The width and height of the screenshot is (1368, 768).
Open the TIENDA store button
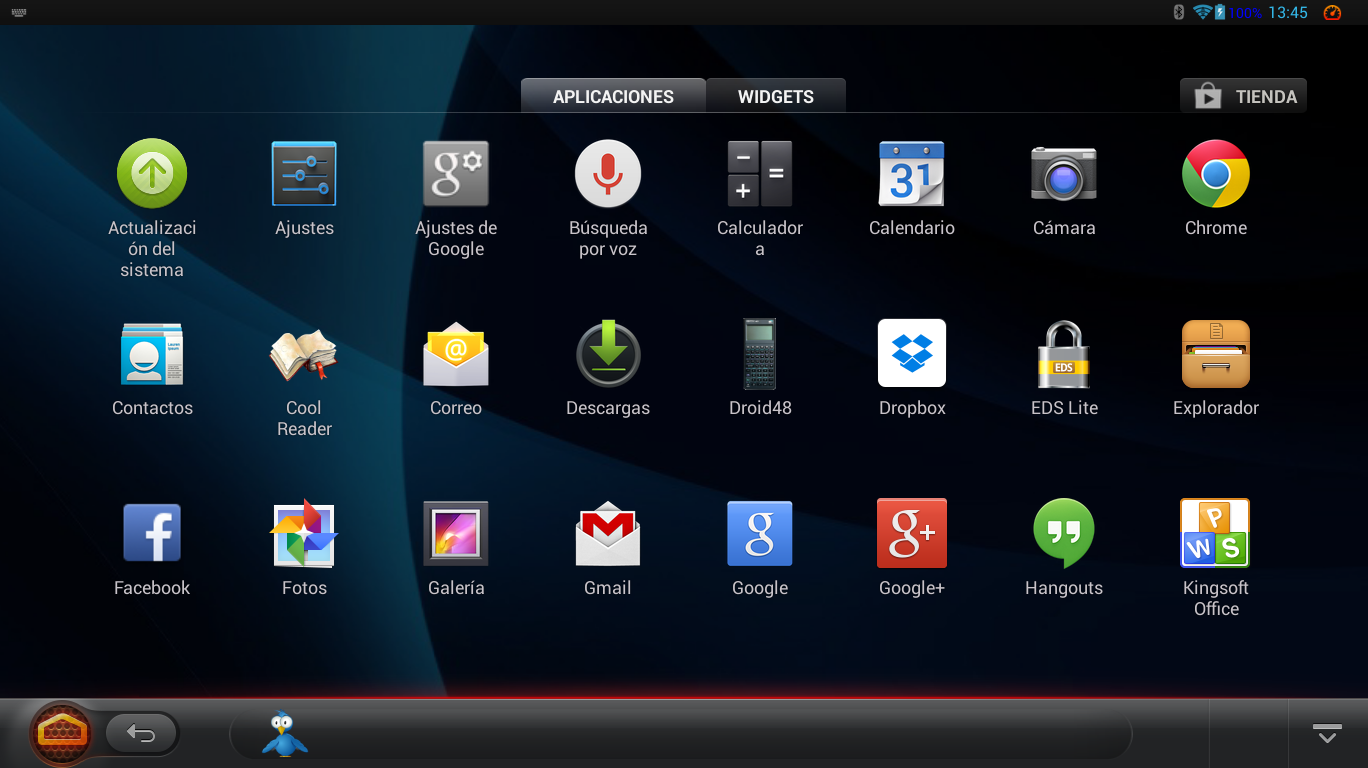point(1243,96)
